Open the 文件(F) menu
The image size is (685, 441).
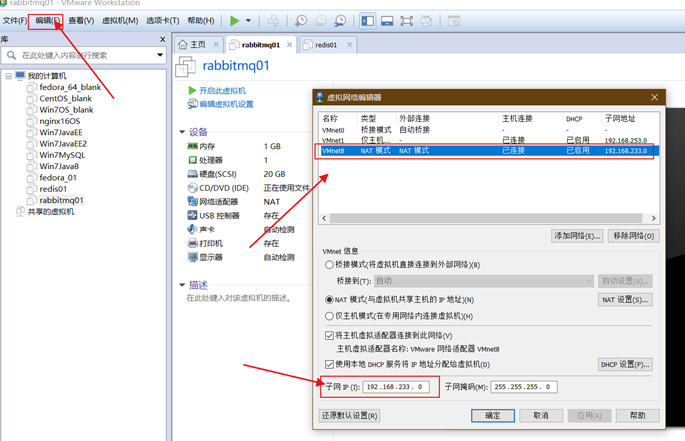(x=14, y=21)
